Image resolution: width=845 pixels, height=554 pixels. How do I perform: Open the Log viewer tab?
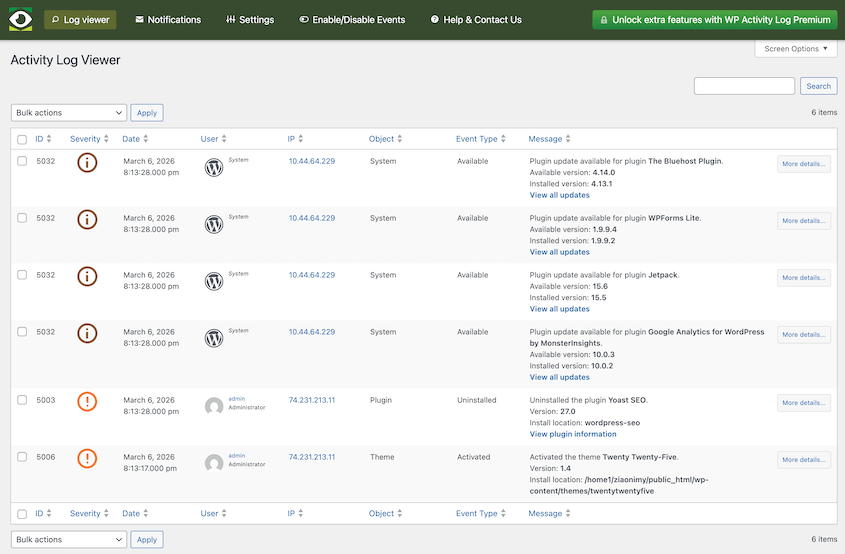80,20
